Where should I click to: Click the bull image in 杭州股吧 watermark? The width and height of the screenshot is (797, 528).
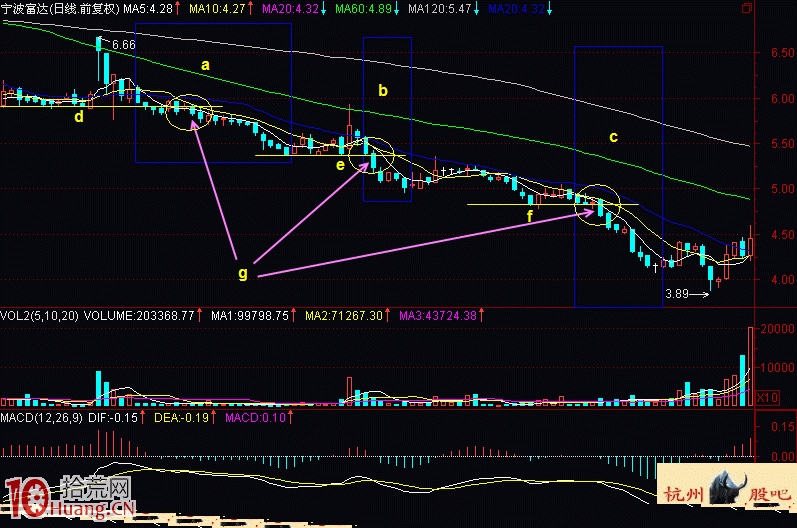pos(728,492)
